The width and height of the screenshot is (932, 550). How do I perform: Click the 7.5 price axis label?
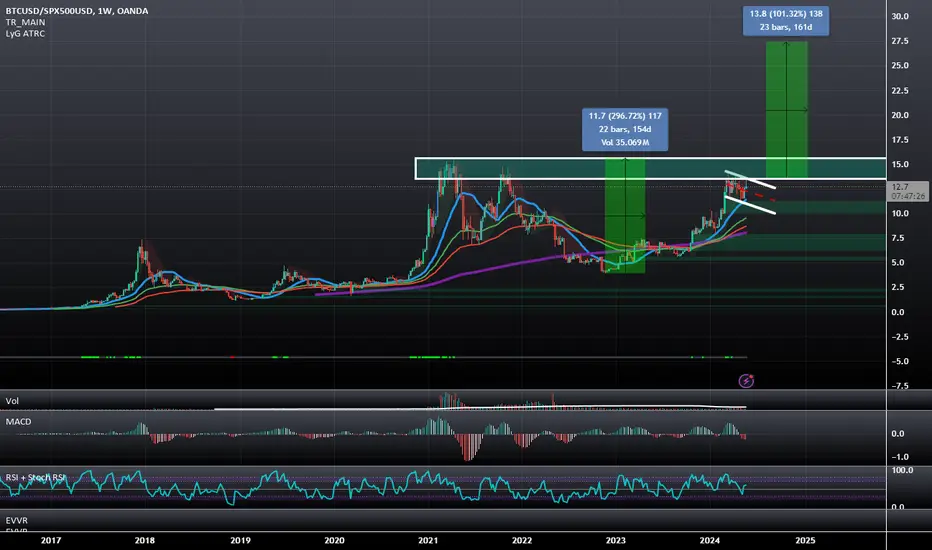click(x=898, y=238)
